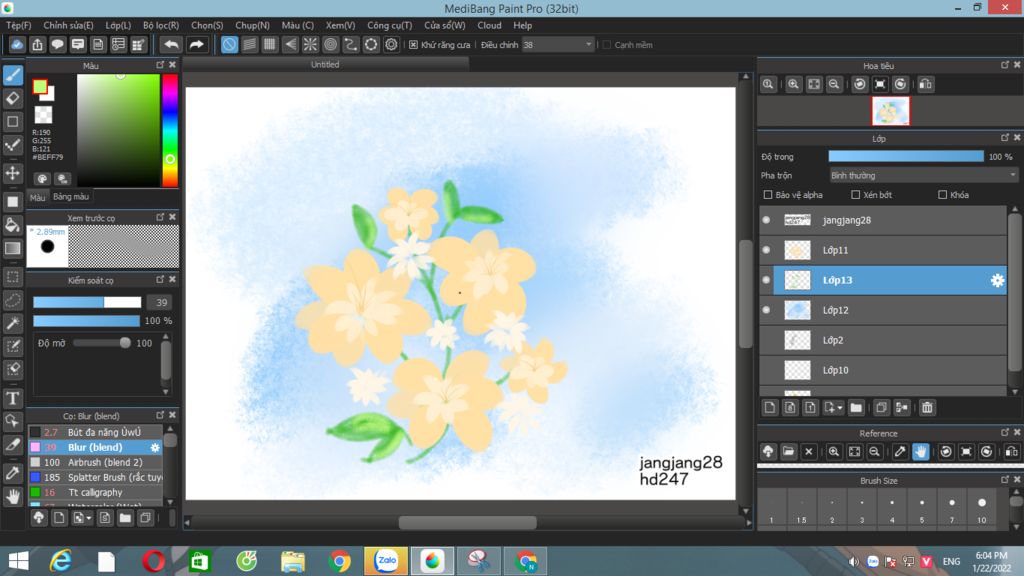Expand add-brush dropdown in brush panel
Screen dimensions: 1024x576
tap(88, 519)
